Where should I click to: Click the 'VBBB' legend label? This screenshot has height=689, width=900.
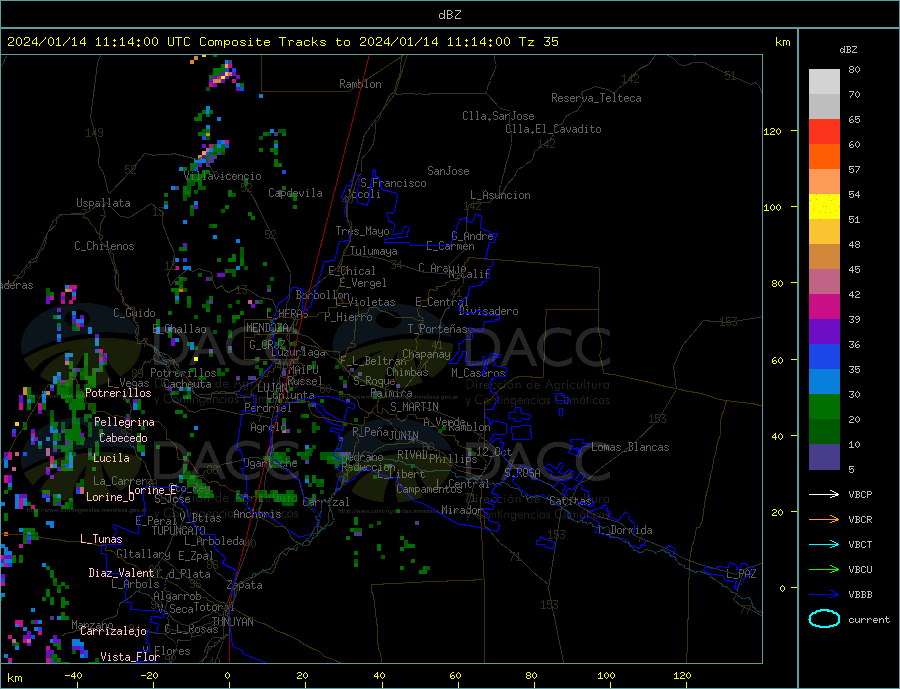pyautogui.click(x=860, y=595)
